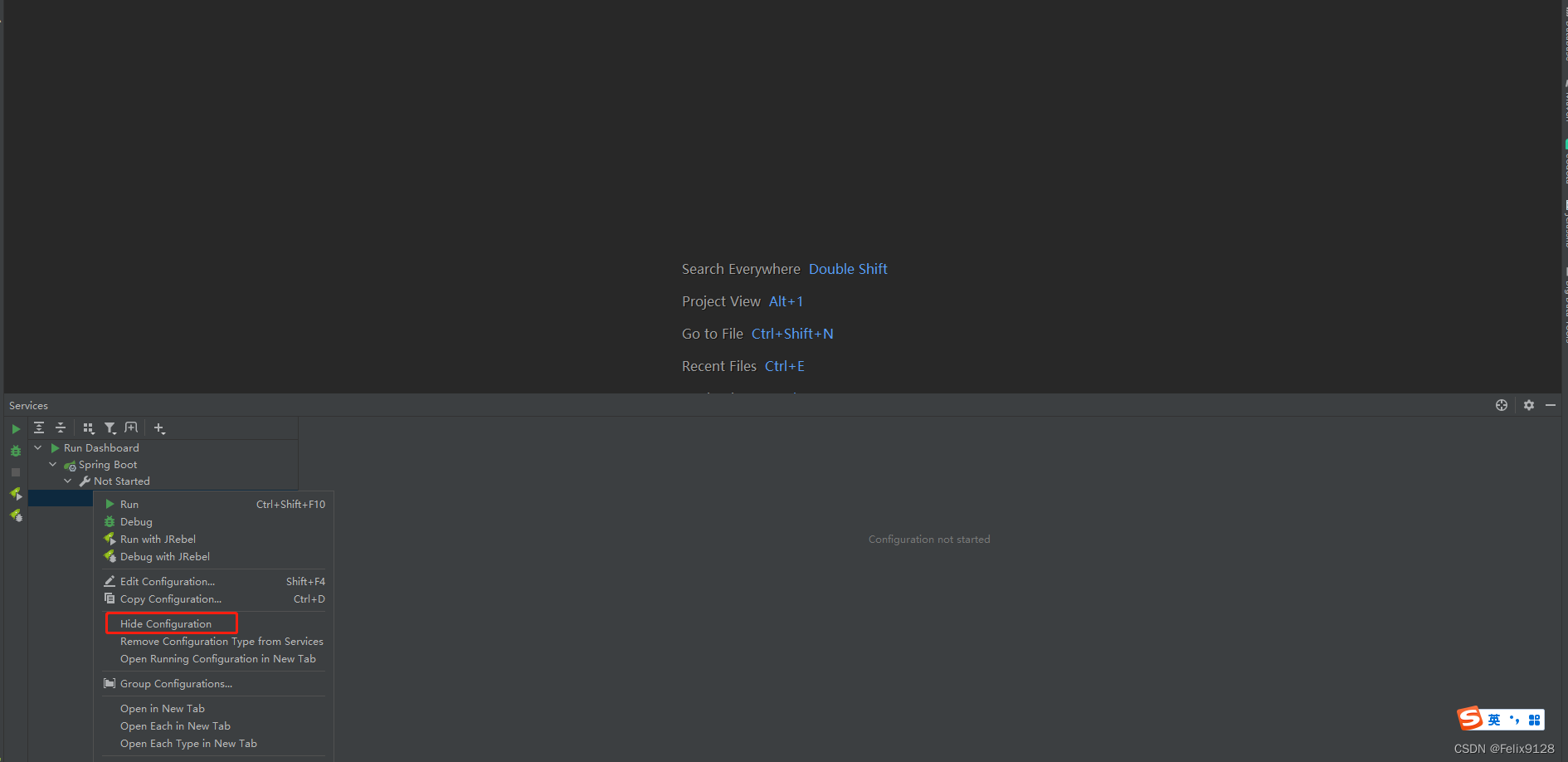1568x762 pixels.
Task: Click the crosshair icon in Services header
Action: [1502, 405]
